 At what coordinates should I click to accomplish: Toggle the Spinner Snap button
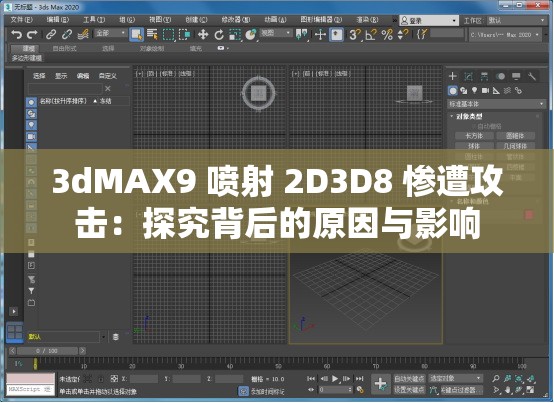click(x=403, y=35)
